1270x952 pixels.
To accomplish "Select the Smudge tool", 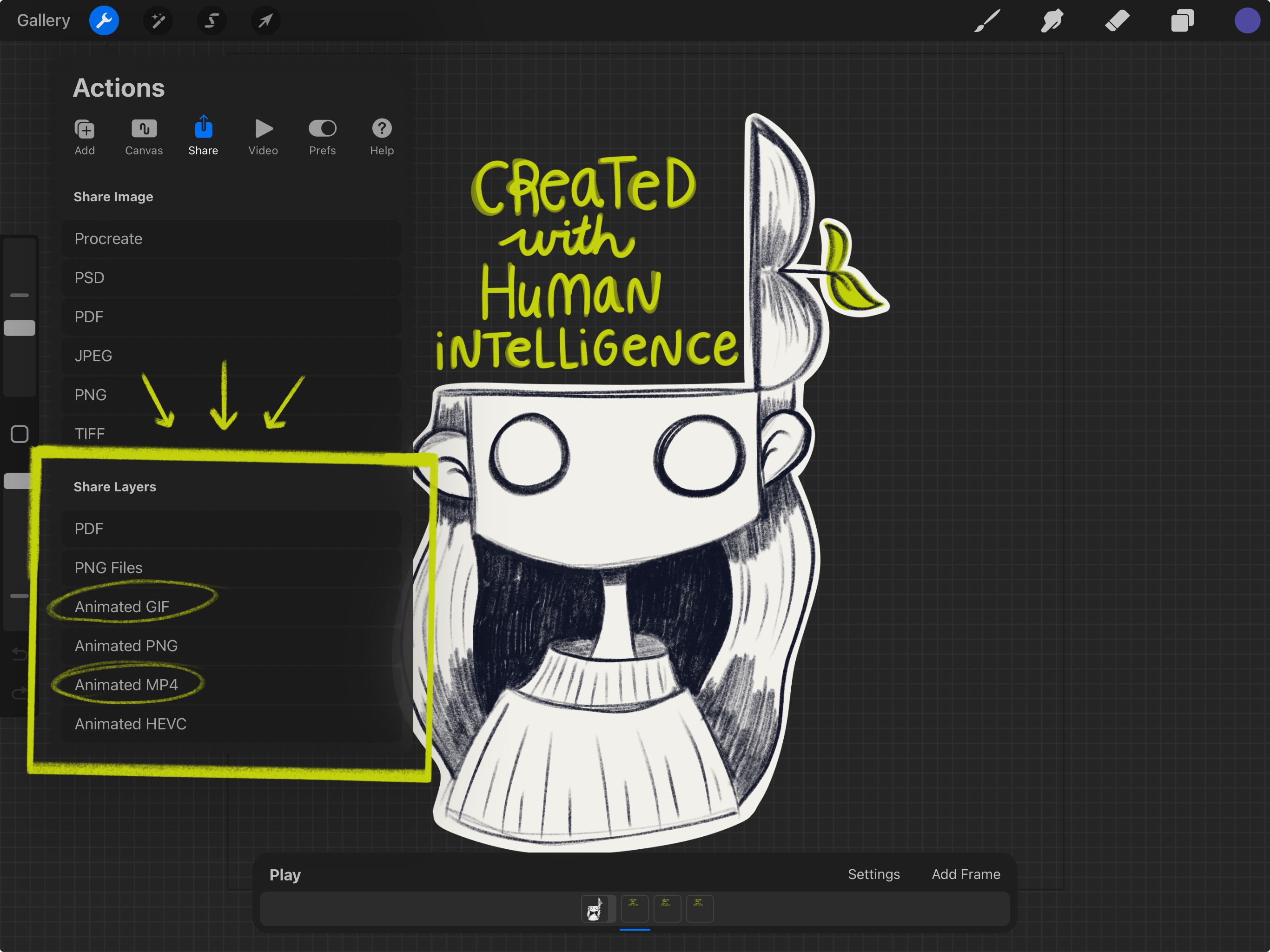I will [1051, 20].
